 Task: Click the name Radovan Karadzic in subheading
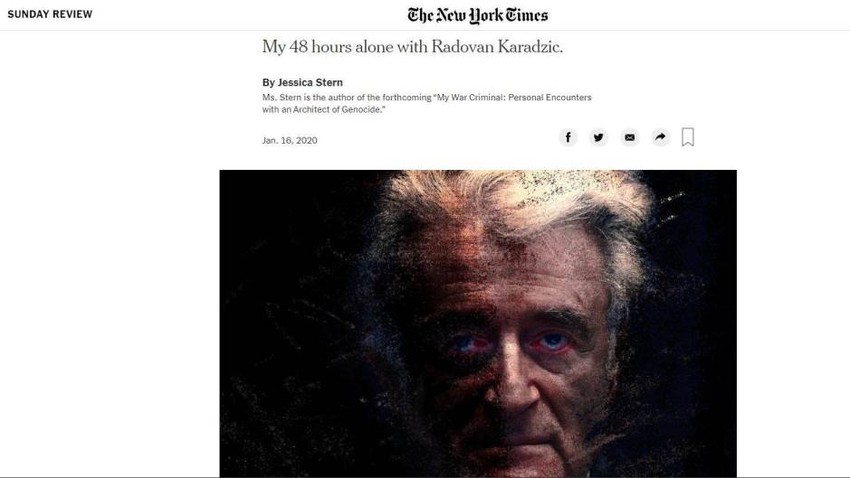(x=497, y=47)
